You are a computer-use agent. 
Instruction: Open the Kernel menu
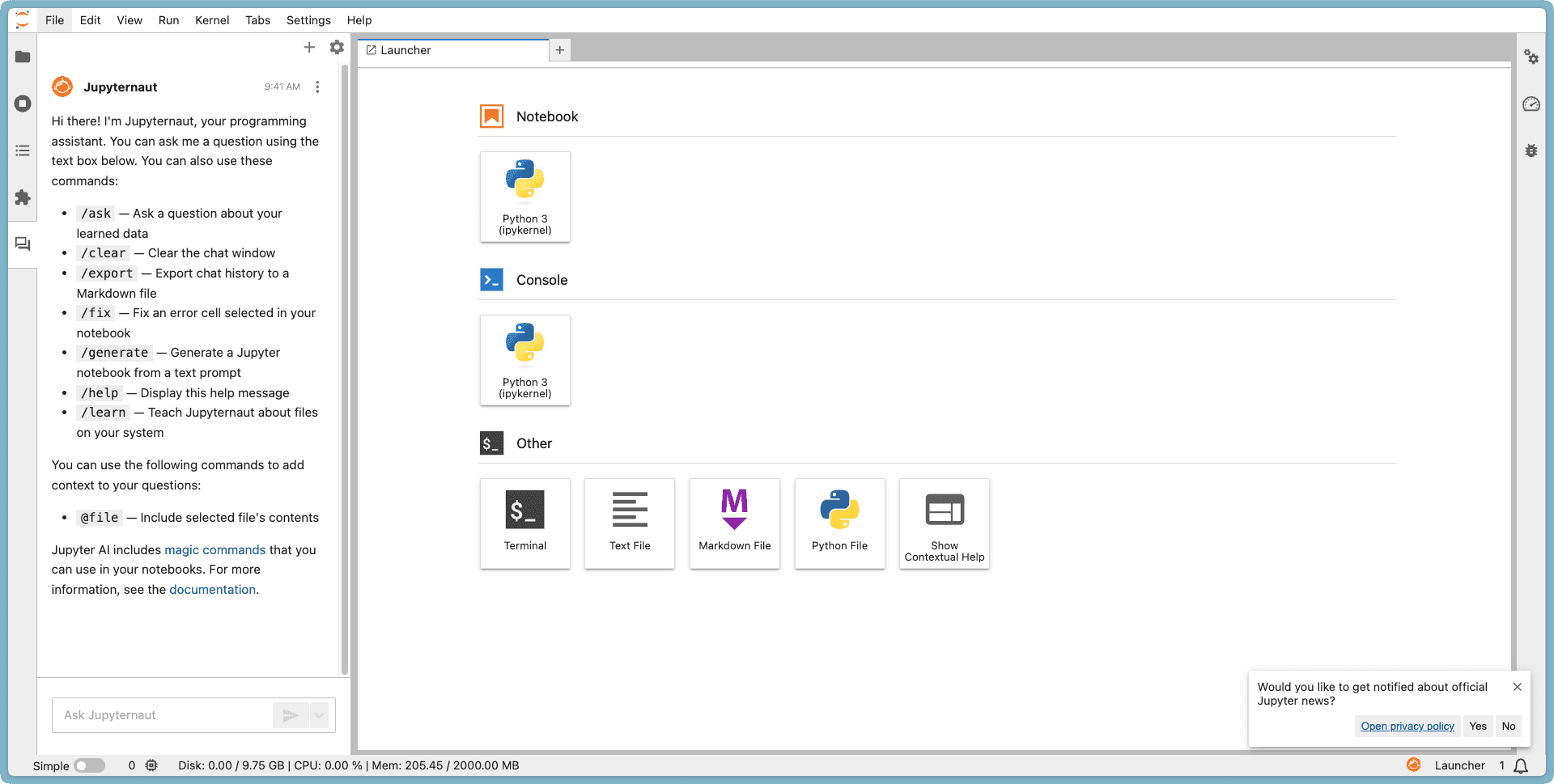pyautogui.click(x=212, y=20)
